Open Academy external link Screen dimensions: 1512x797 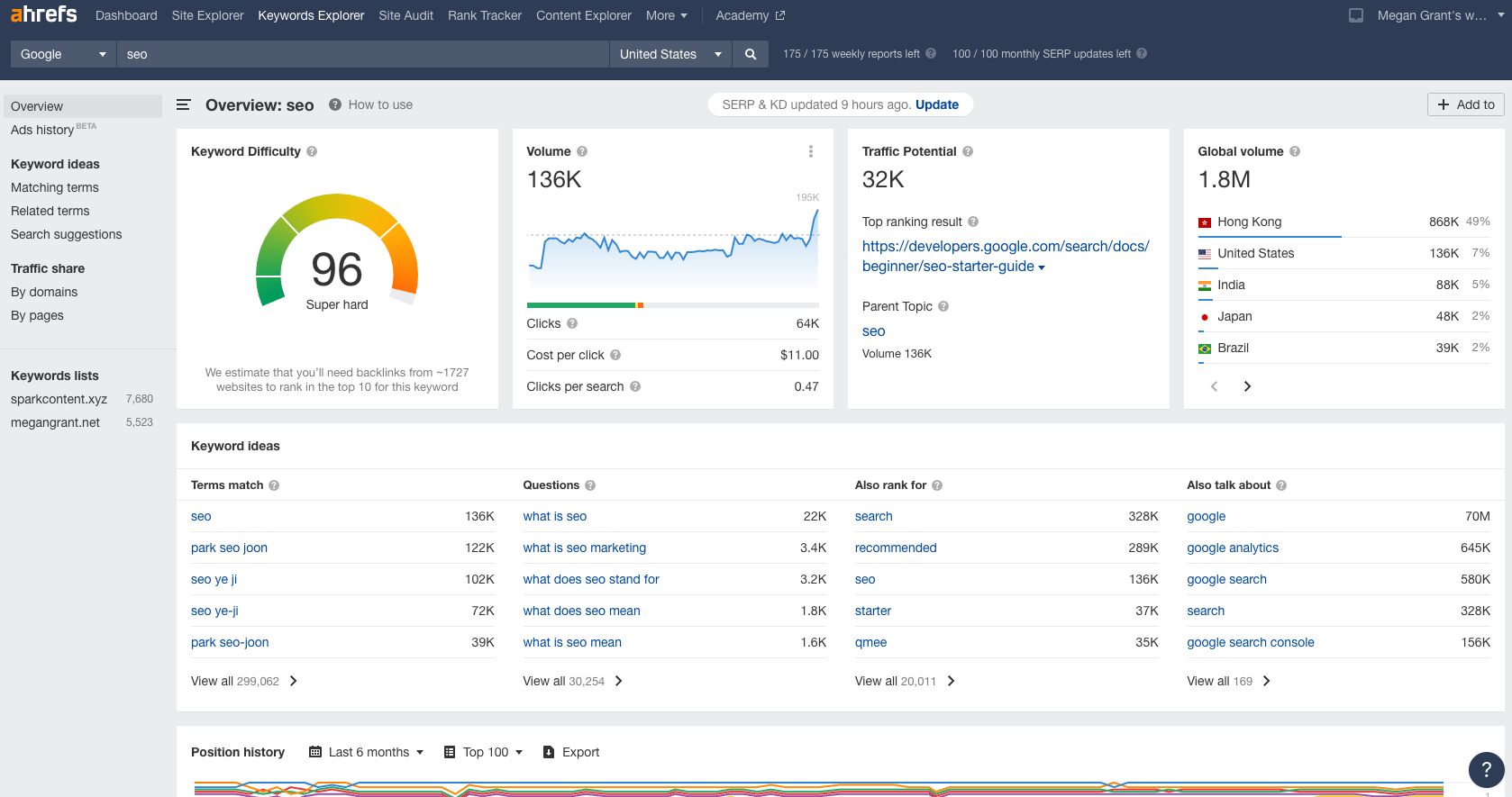[751, 15]
